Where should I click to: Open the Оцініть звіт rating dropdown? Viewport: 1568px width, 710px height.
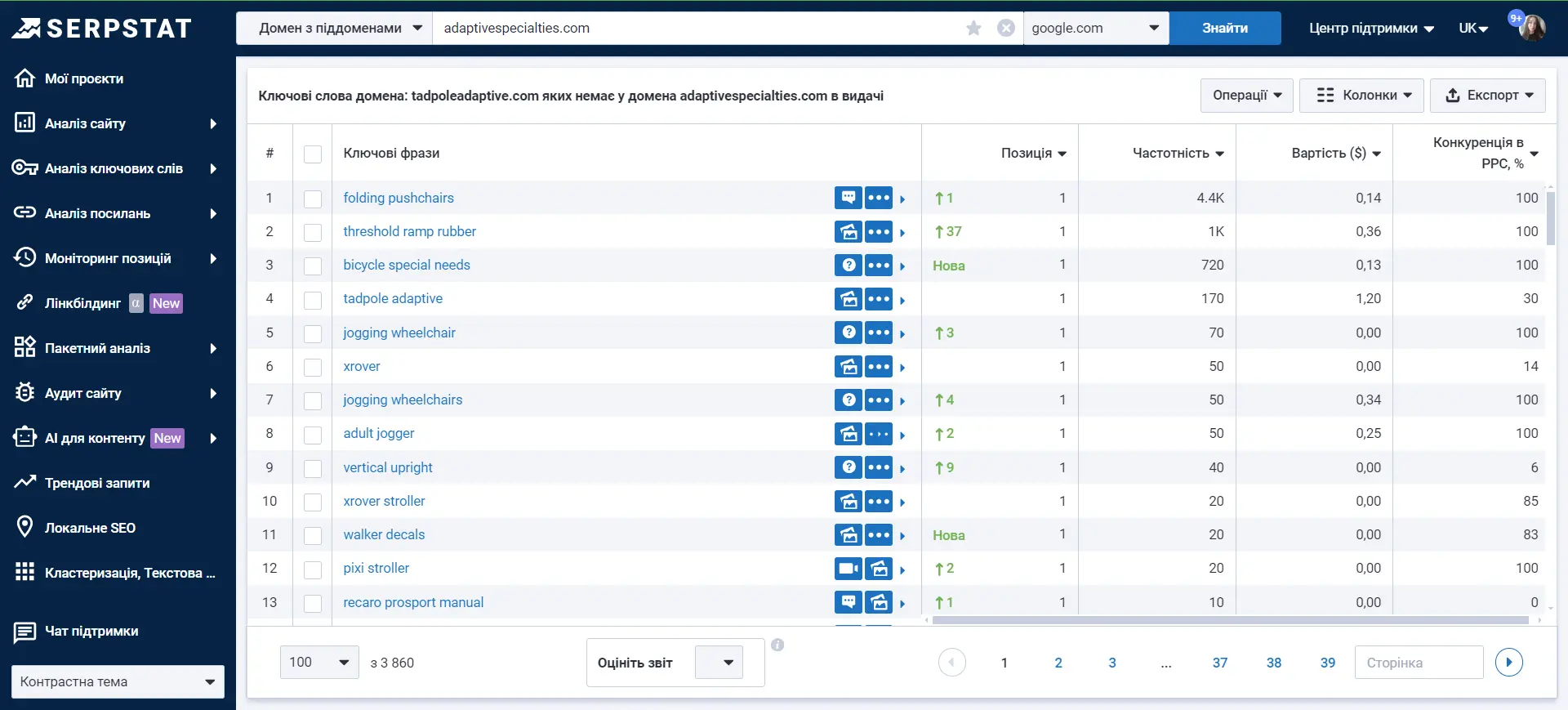pyautogui.click(x=719, y=663)
